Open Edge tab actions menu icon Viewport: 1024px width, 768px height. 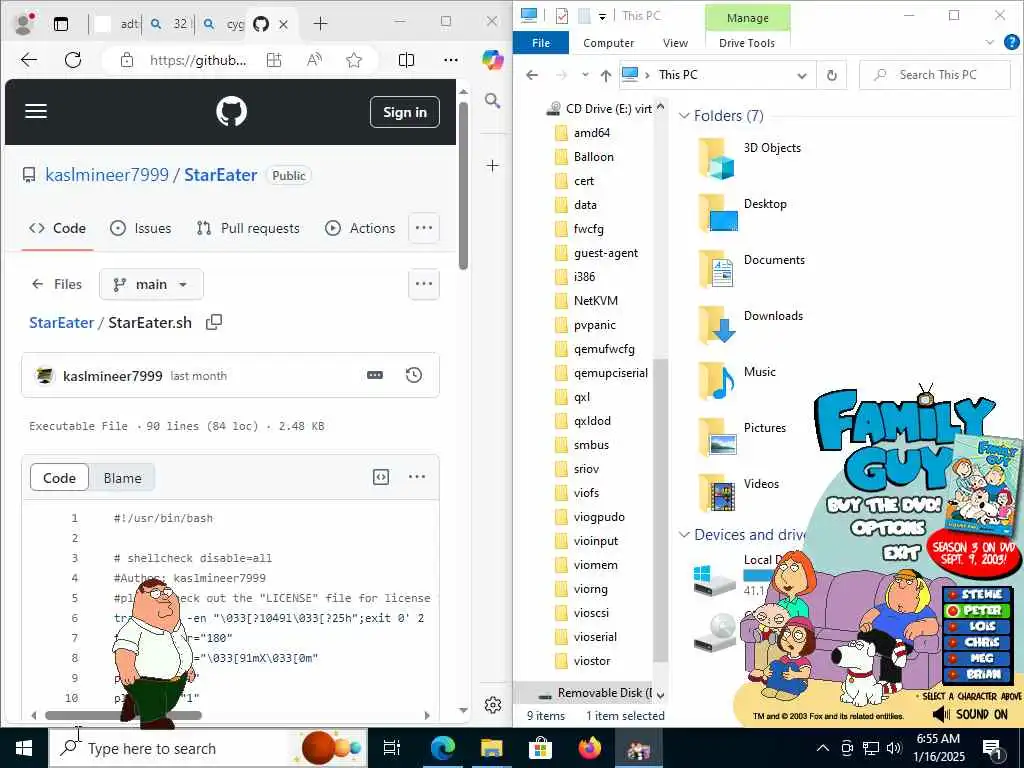click(x=61, y=24)
